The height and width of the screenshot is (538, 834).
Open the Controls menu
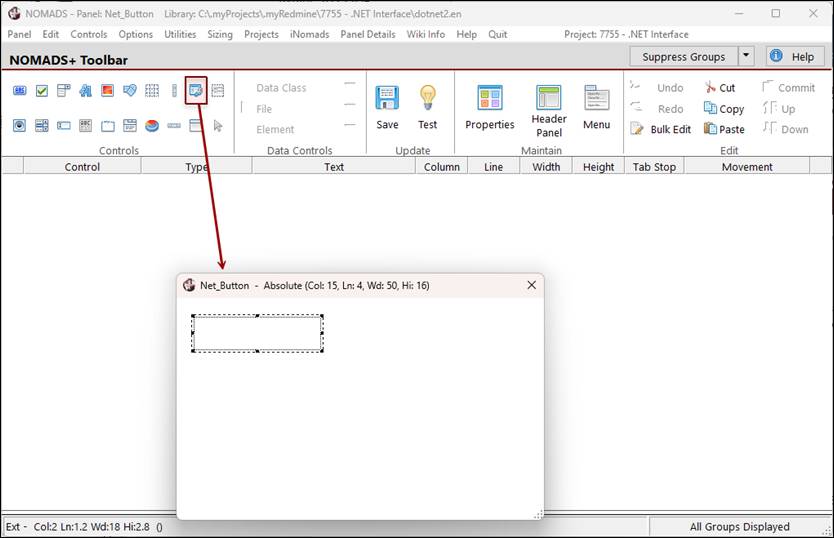point(89,34)
